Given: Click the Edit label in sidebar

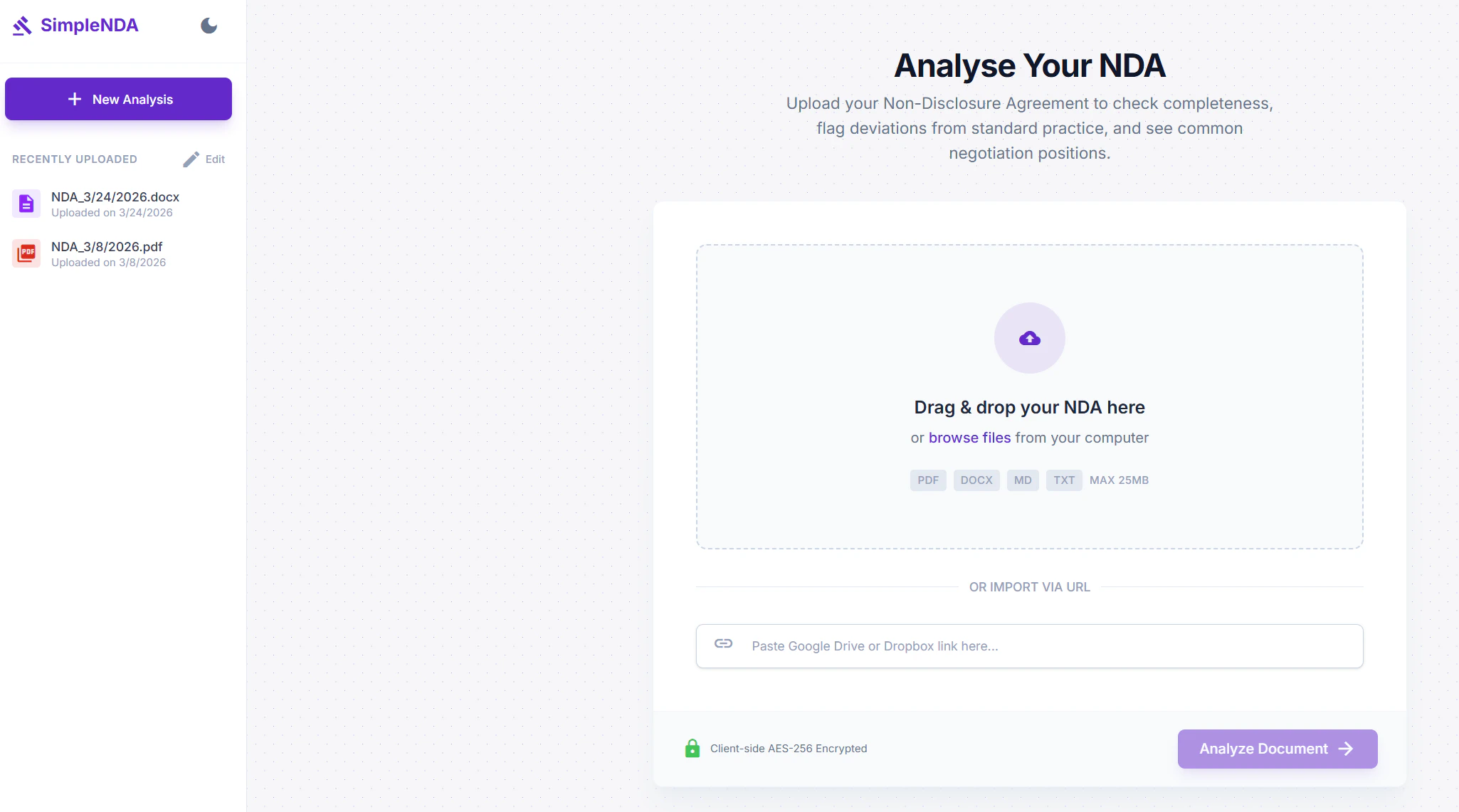Looking at the screenshot, I should (215, 159).
